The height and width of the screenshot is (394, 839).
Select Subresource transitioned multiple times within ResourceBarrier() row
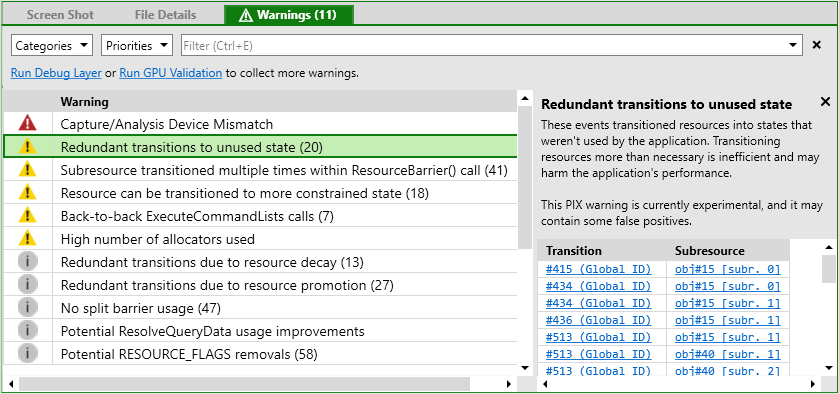260,170
